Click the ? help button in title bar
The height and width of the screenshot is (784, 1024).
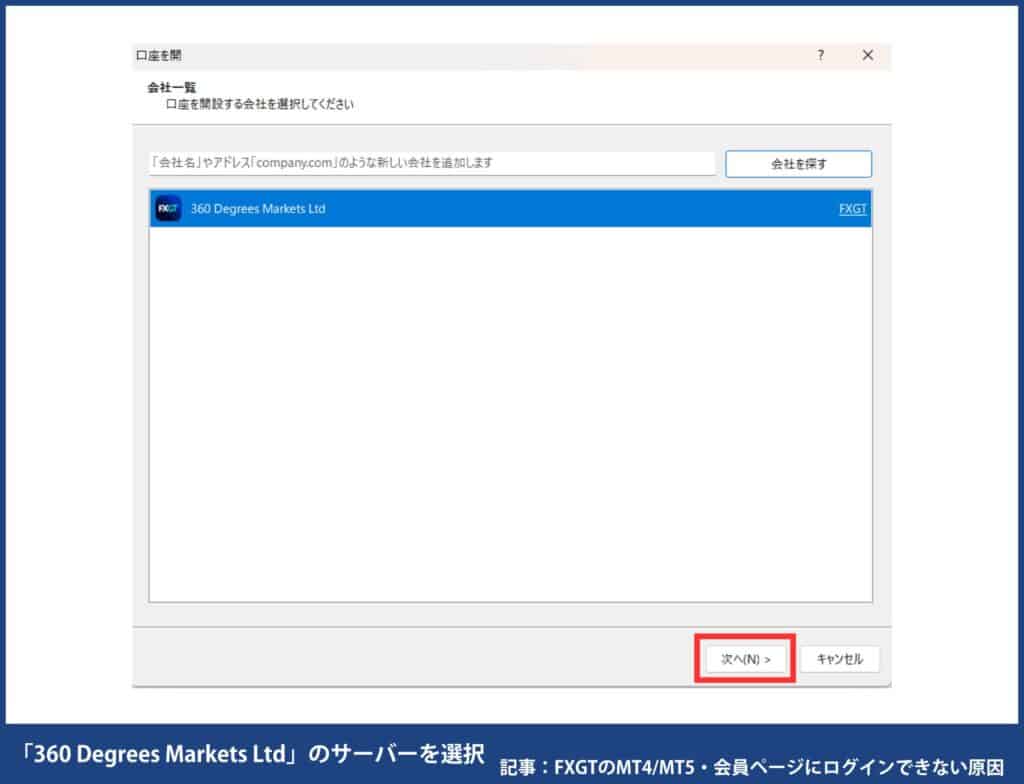click(820, 56)
